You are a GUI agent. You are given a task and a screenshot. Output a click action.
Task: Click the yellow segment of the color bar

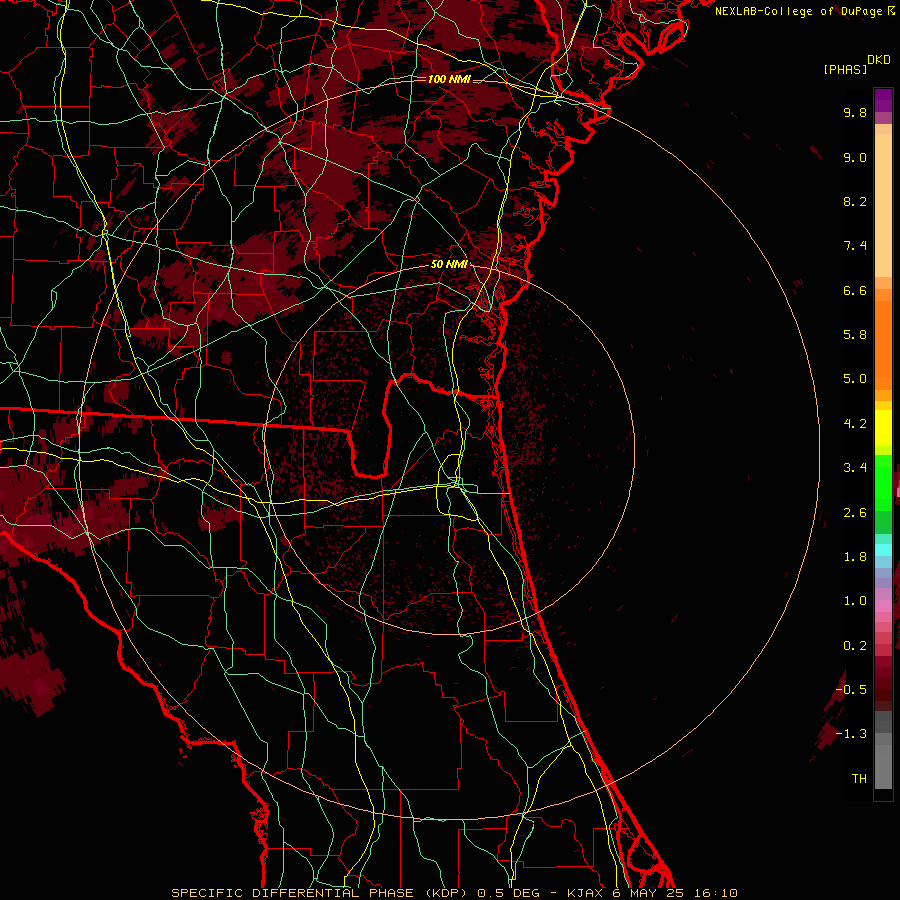(883, 428)
